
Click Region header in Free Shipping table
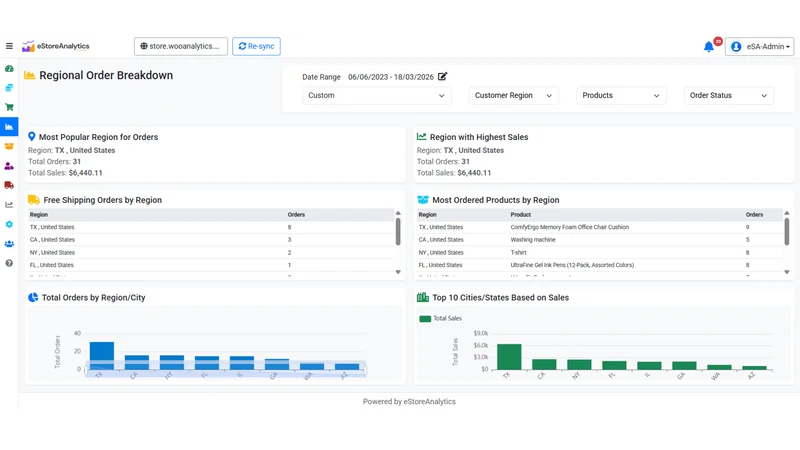(39, 215)
